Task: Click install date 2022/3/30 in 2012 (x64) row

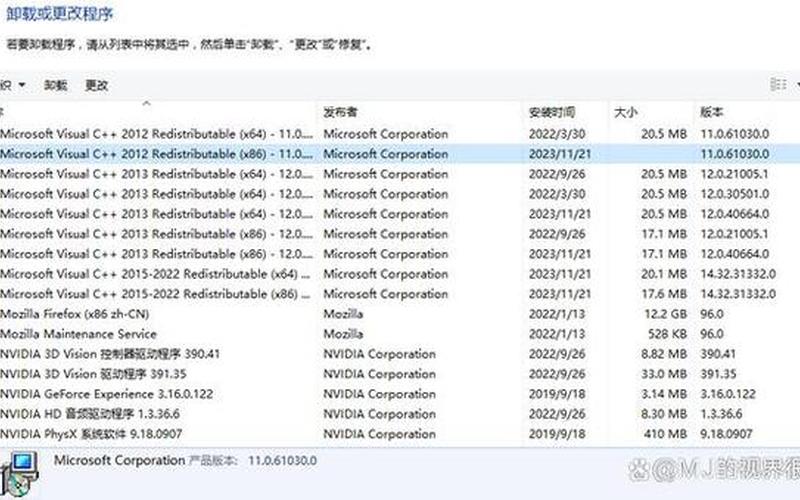Action: (x=557, y=134)
